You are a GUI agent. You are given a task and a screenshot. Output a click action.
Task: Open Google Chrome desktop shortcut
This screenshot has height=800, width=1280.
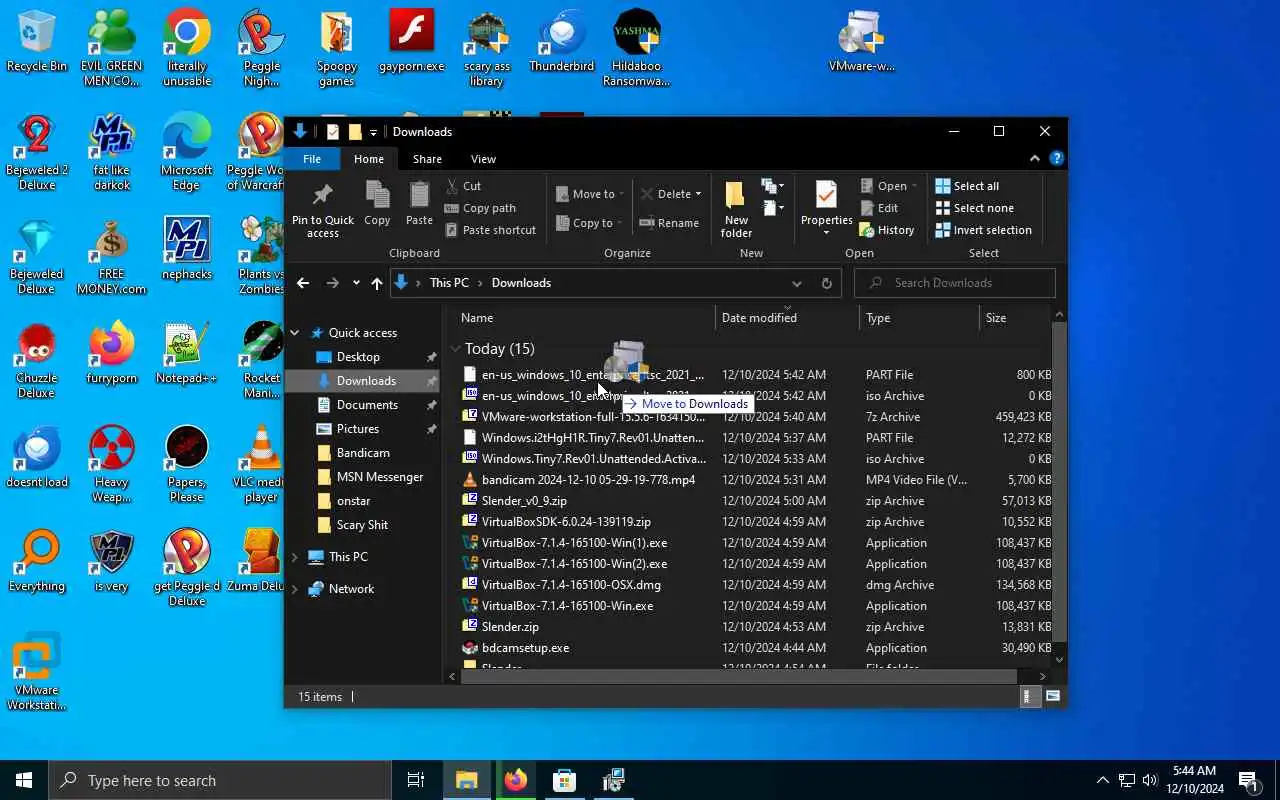point(187,48)
